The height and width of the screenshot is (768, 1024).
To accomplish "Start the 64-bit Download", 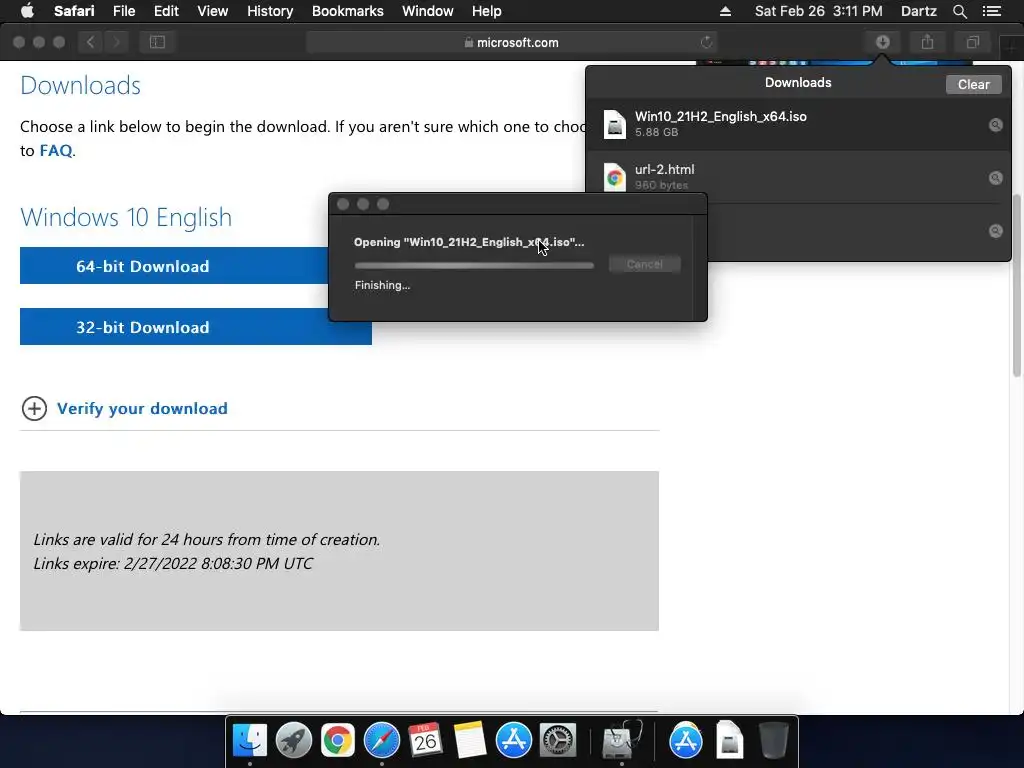I will pos(174,266).
